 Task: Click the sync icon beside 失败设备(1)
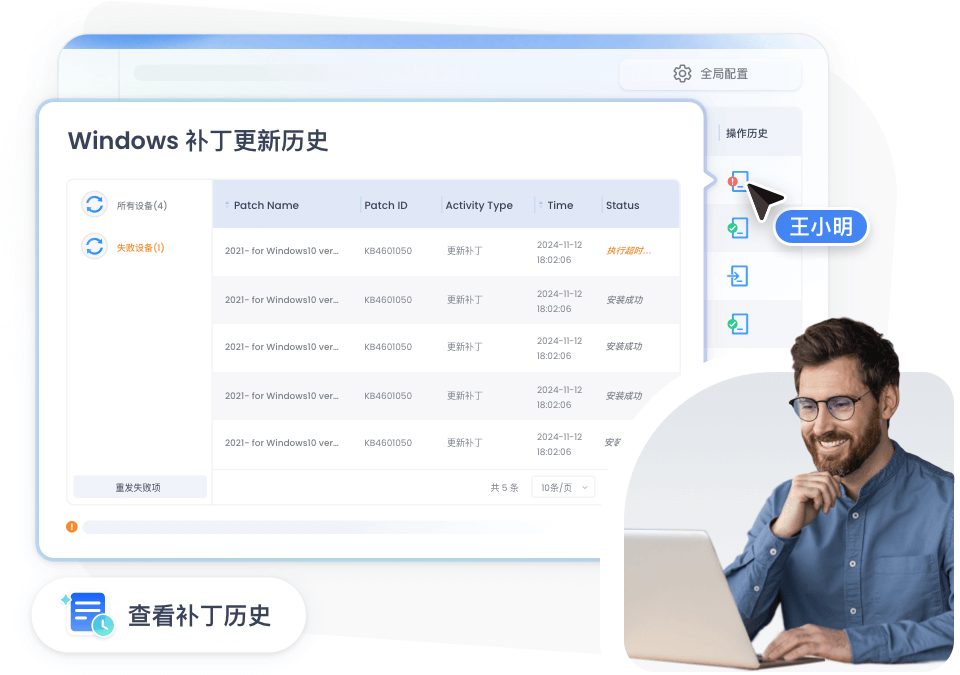(x=95, y=247)
